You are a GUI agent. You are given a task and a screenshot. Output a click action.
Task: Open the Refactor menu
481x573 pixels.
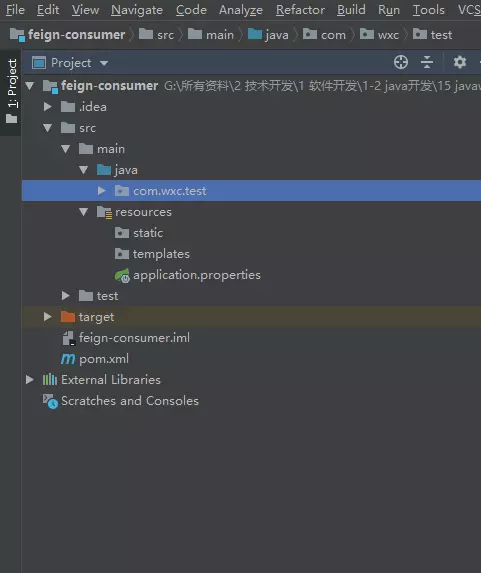pyautogui.click(x=300, y=10)
